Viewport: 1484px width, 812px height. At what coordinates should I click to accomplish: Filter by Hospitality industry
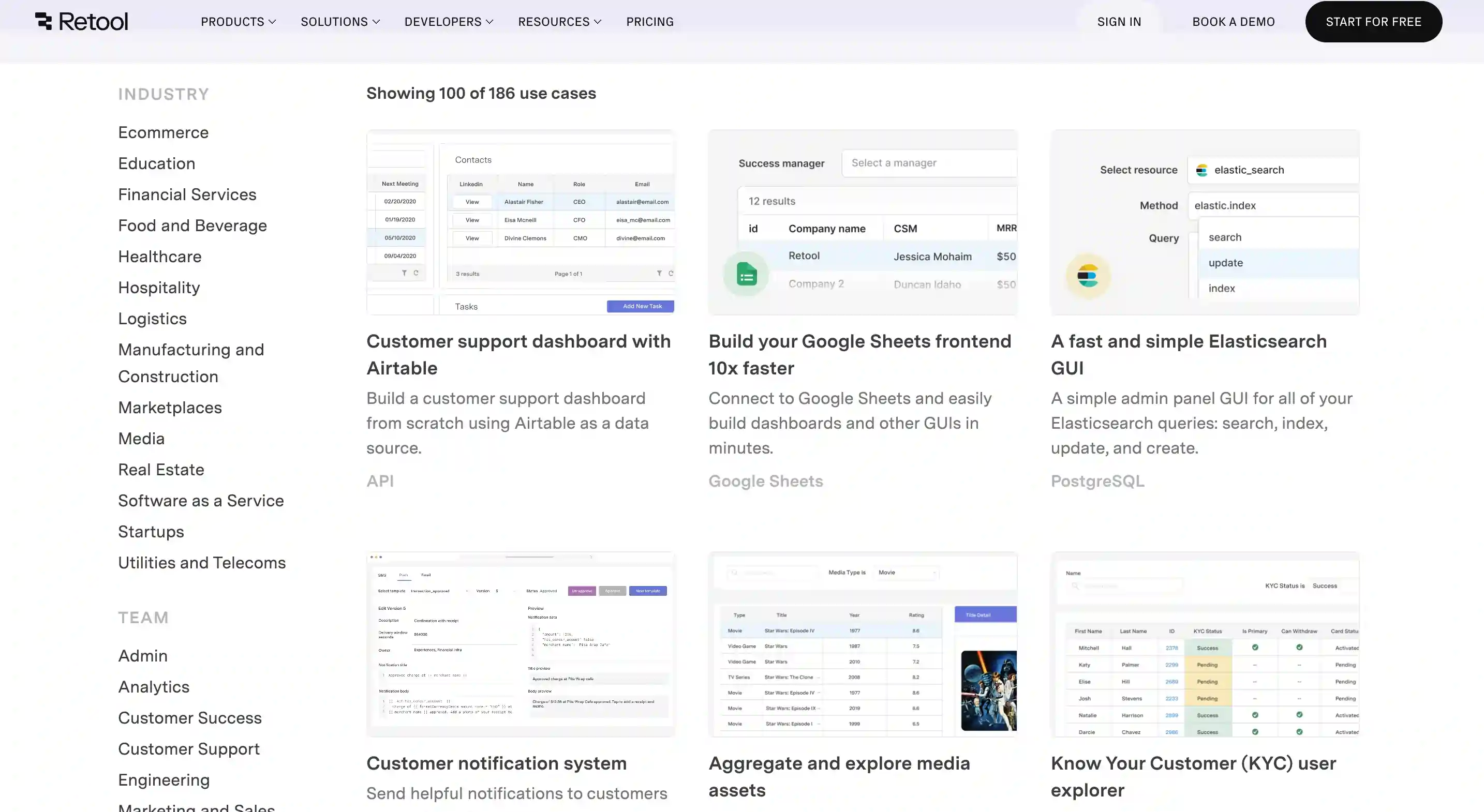pyautogui.click(x=159, y=288)
